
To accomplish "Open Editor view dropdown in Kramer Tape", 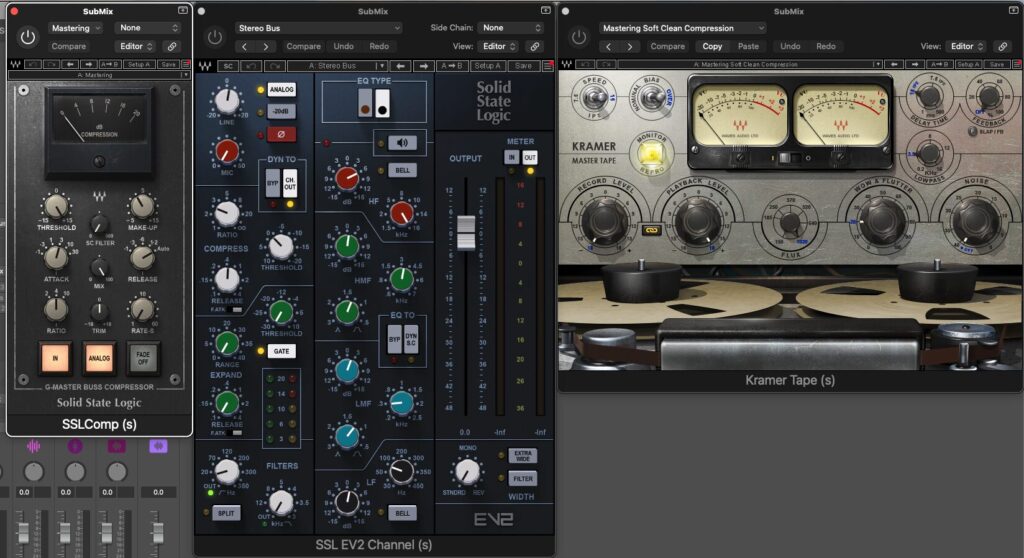I will pyautogui.click(x=967, y=46).
